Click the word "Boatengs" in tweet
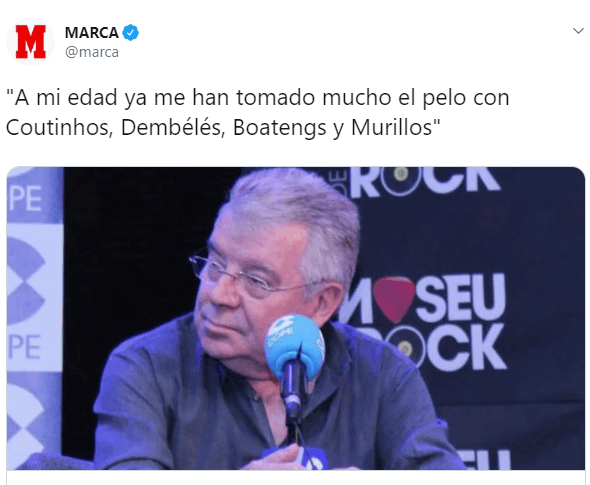The image size is (590, 485). pos(280,128)
